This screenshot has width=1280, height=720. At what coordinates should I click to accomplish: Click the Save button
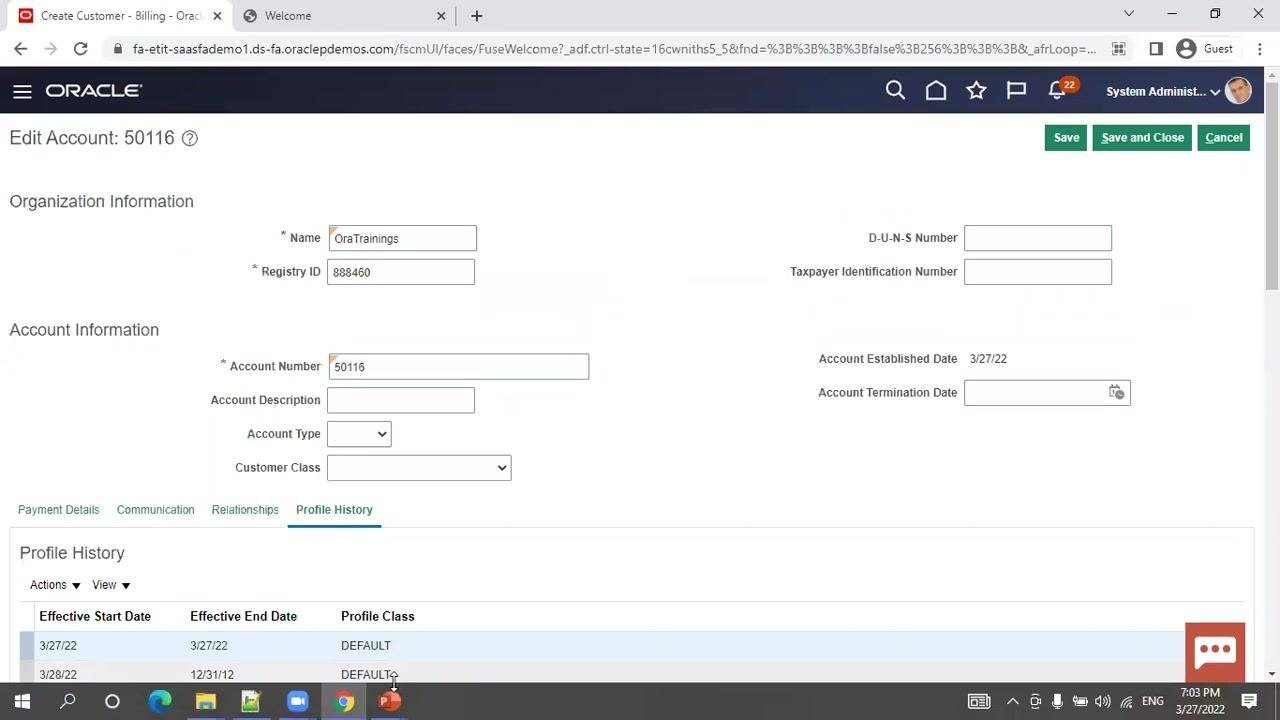point(1066,138)
